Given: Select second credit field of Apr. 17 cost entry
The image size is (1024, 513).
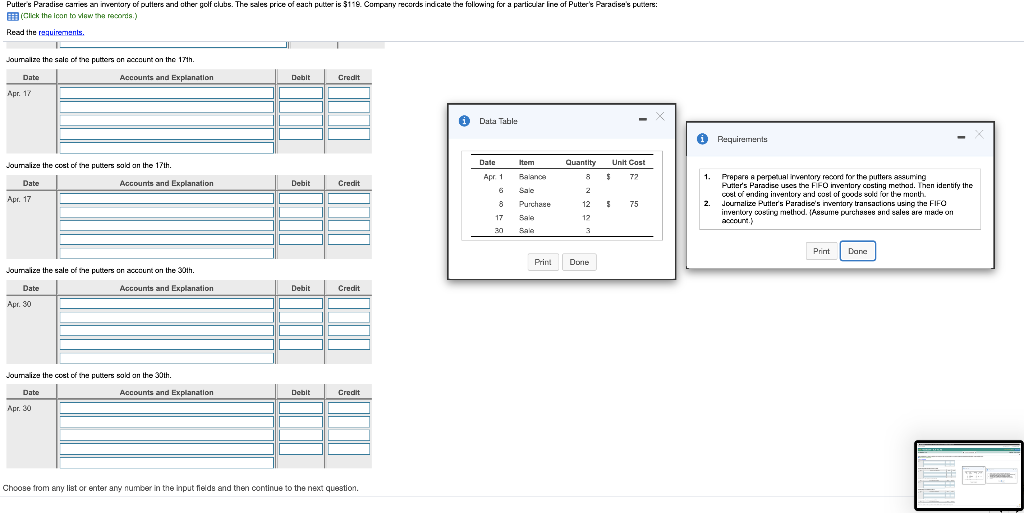Looking at the screenshot, I should (x=349, y=213).
